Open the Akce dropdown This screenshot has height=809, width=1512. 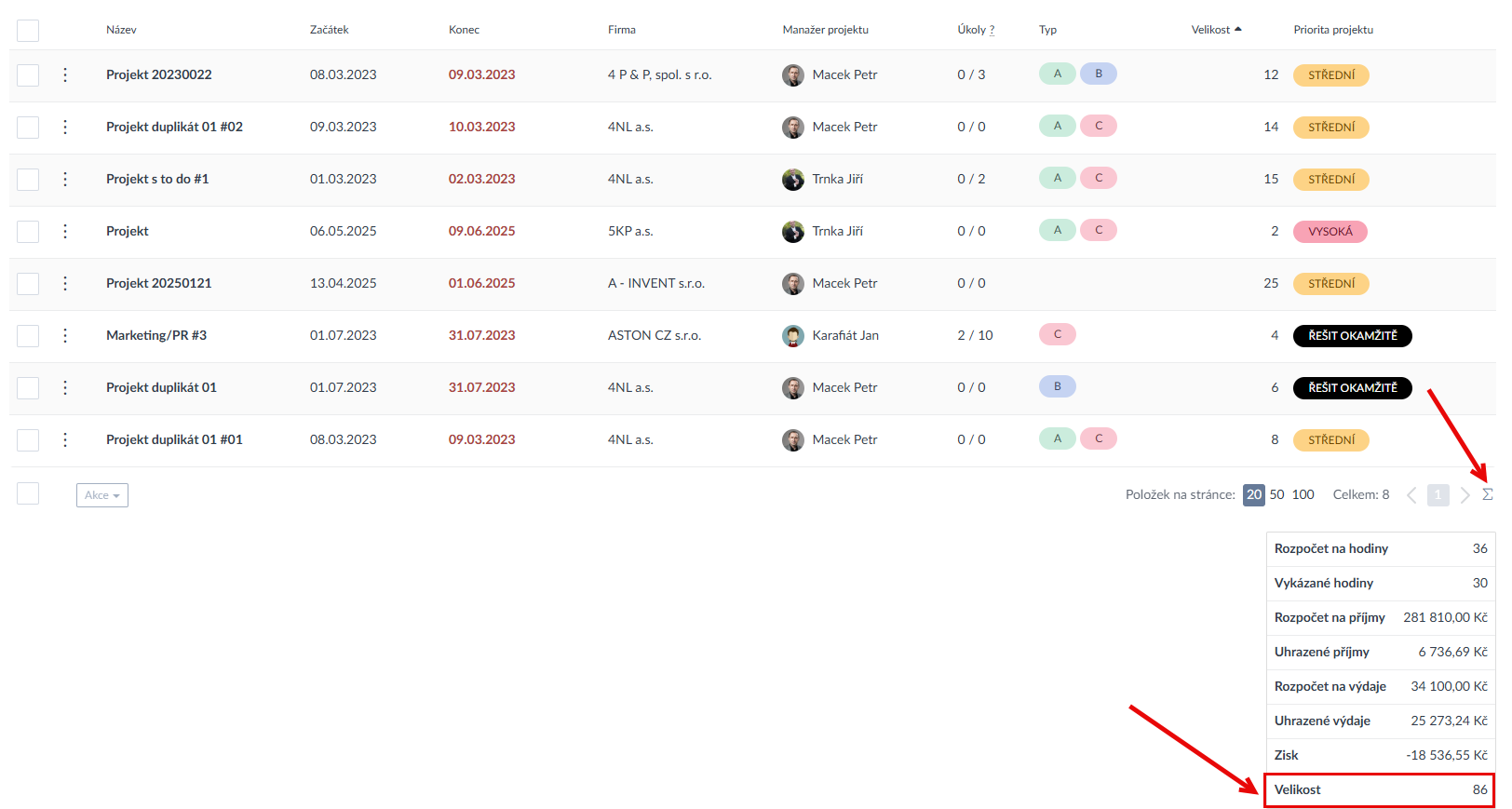[x=102, y=495]
